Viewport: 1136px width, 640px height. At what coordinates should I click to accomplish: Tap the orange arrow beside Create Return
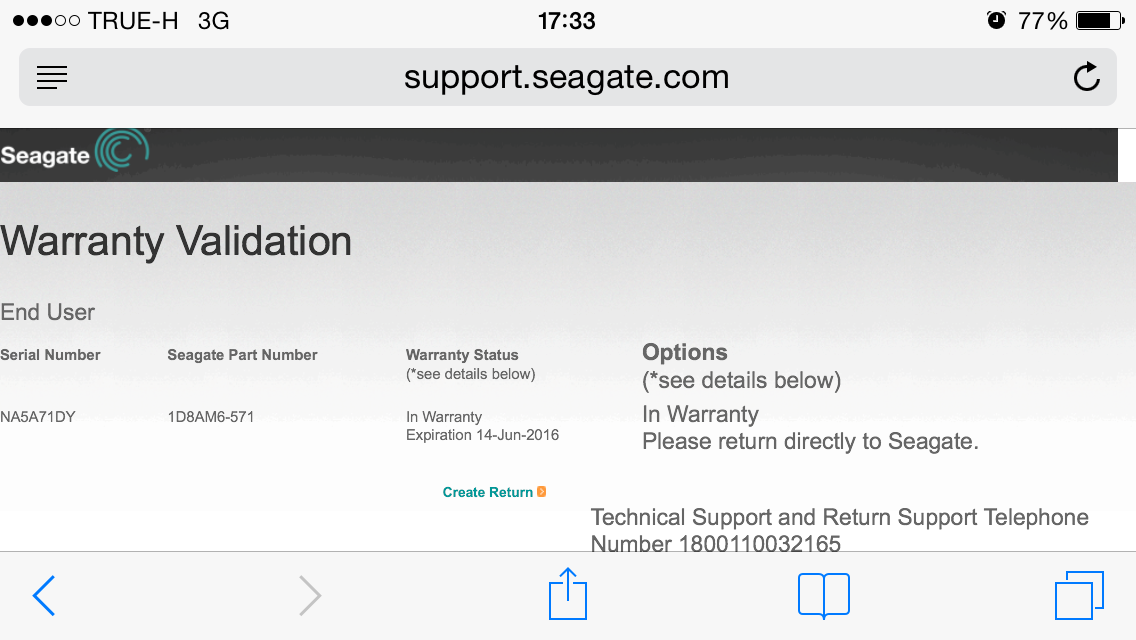[x=542, y=492]
